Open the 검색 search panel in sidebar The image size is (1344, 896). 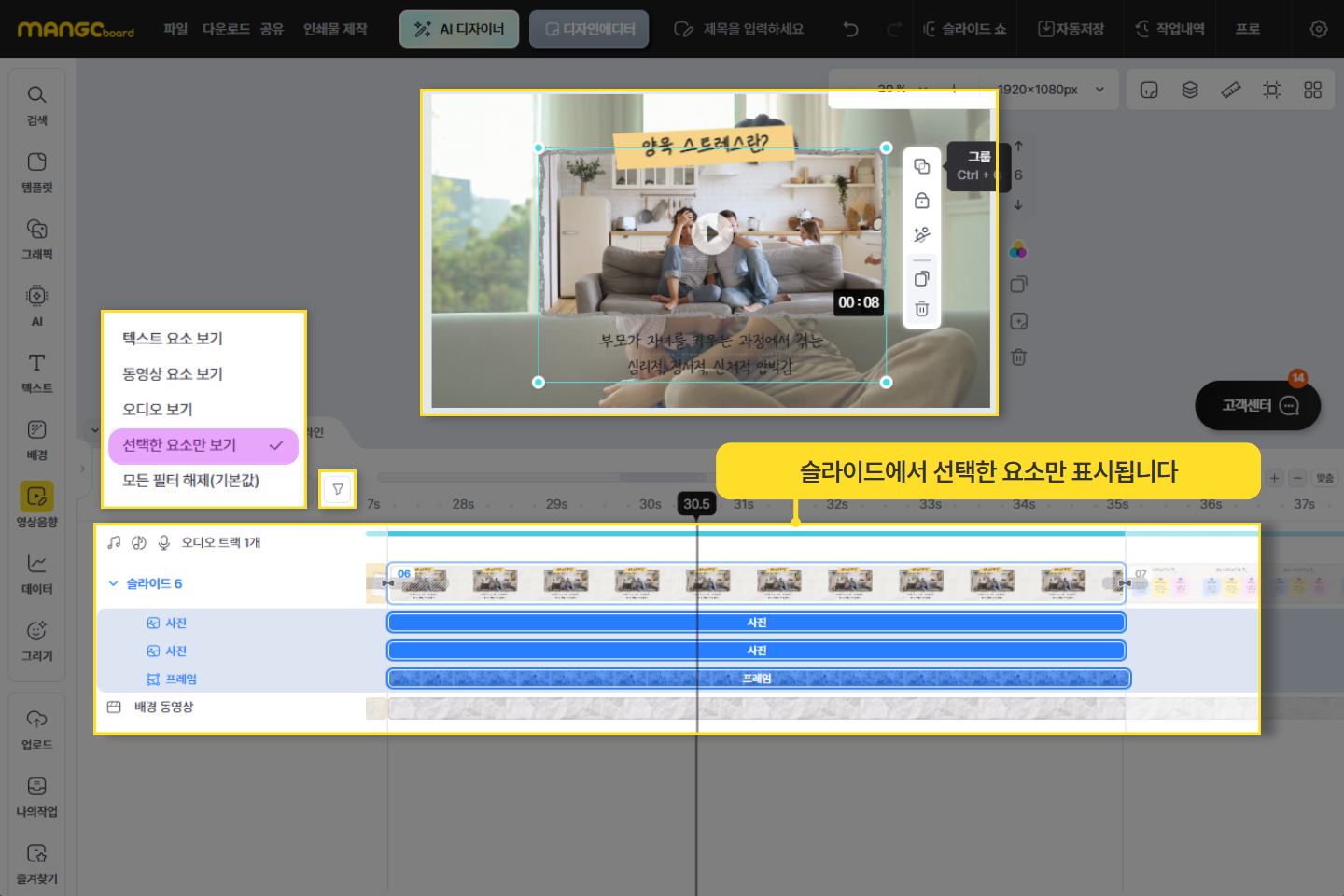pos(36,105)
